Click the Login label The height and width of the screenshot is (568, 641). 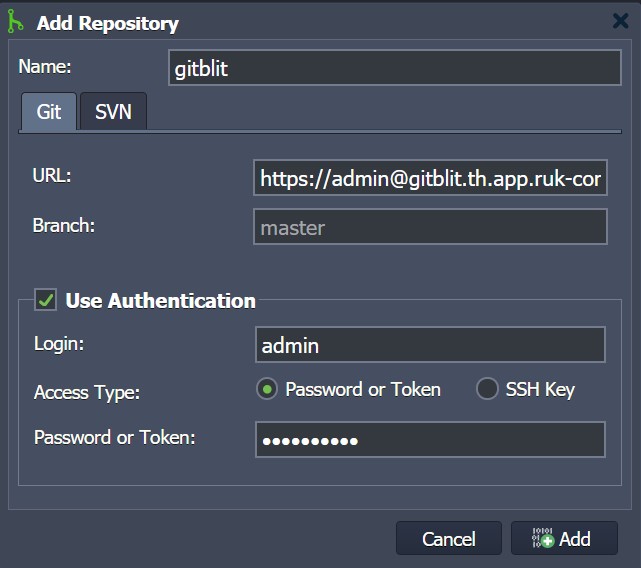(59, 344)
